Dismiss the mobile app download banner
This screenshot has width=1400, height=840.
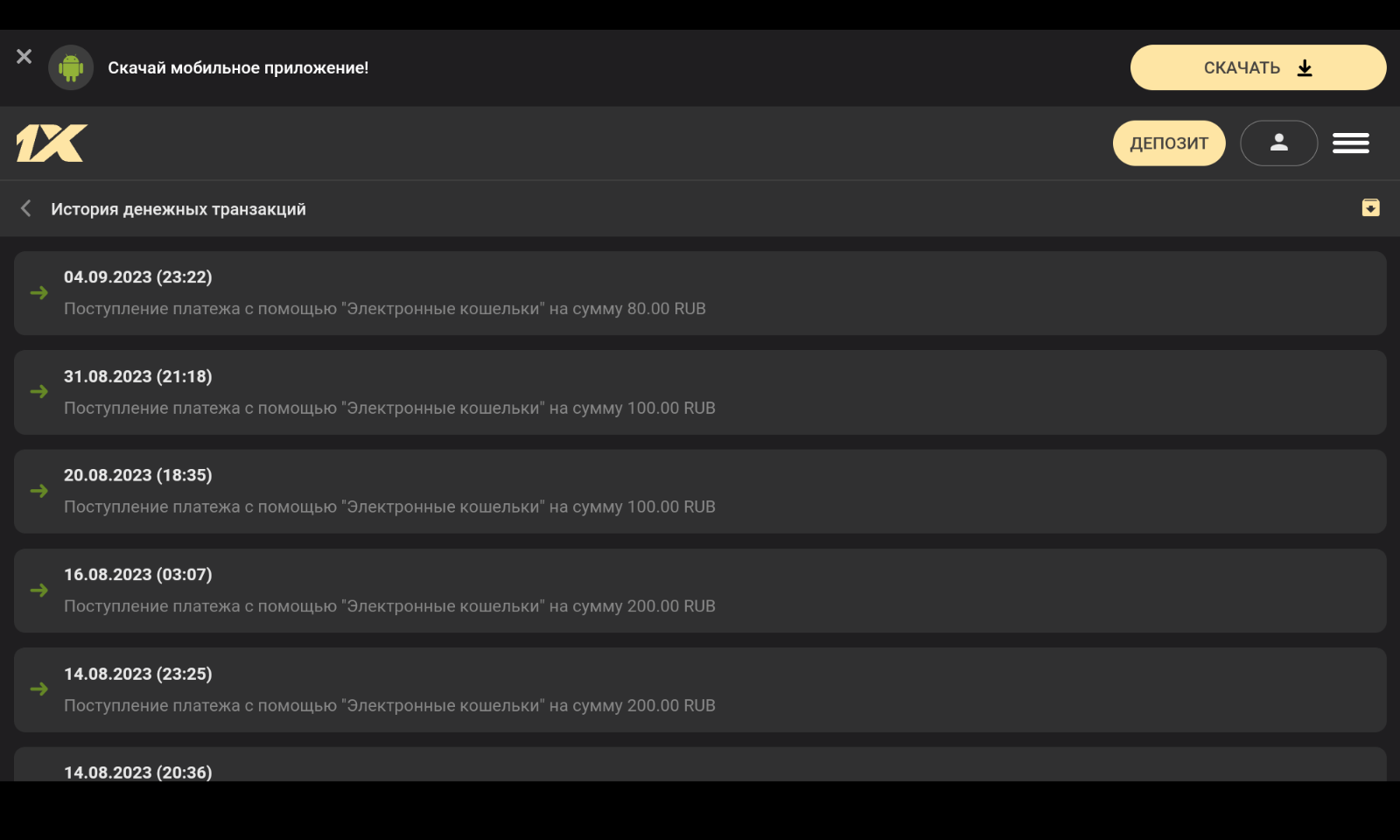tap(24, 56)
